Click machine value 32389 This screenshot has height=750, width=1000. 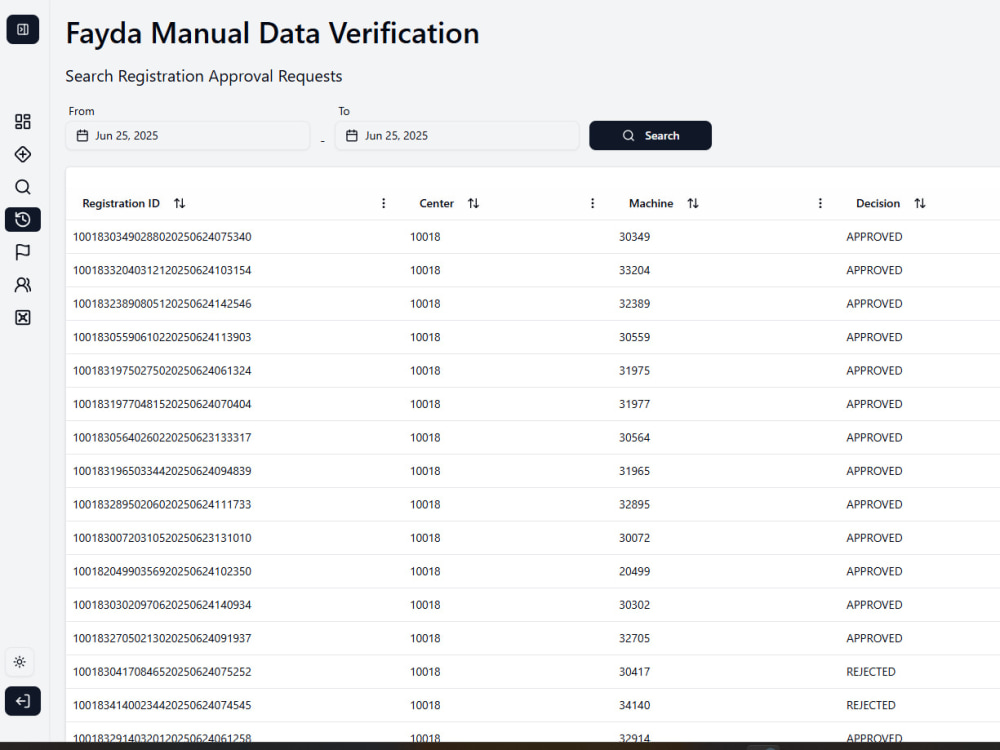635,304
